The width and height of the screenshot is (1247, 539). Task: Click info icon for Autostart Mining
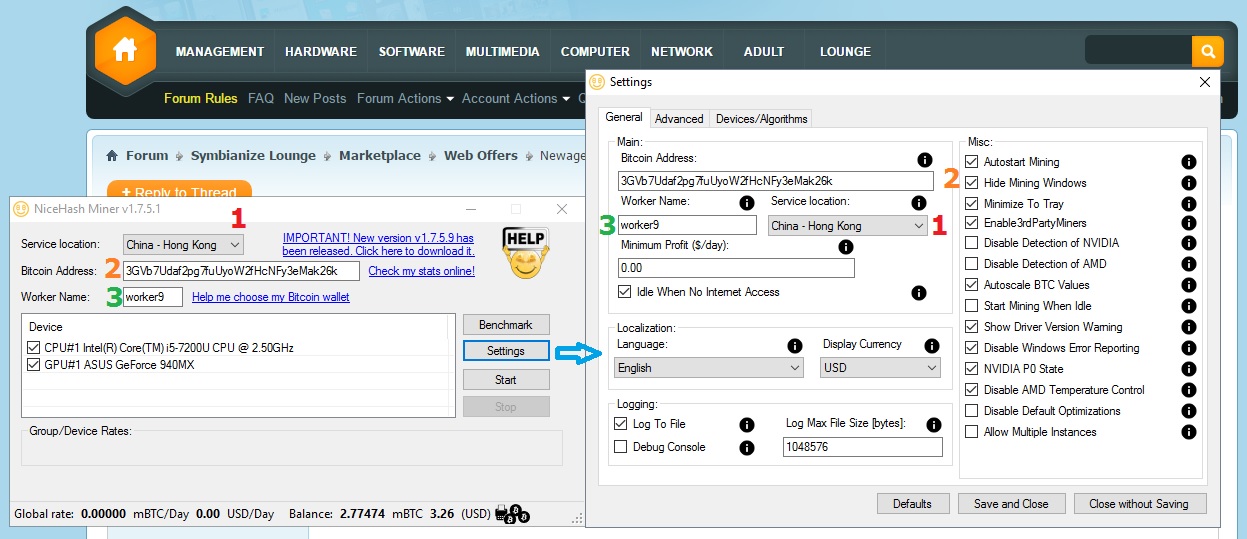pyautogui.click(x=1189, y=162)
